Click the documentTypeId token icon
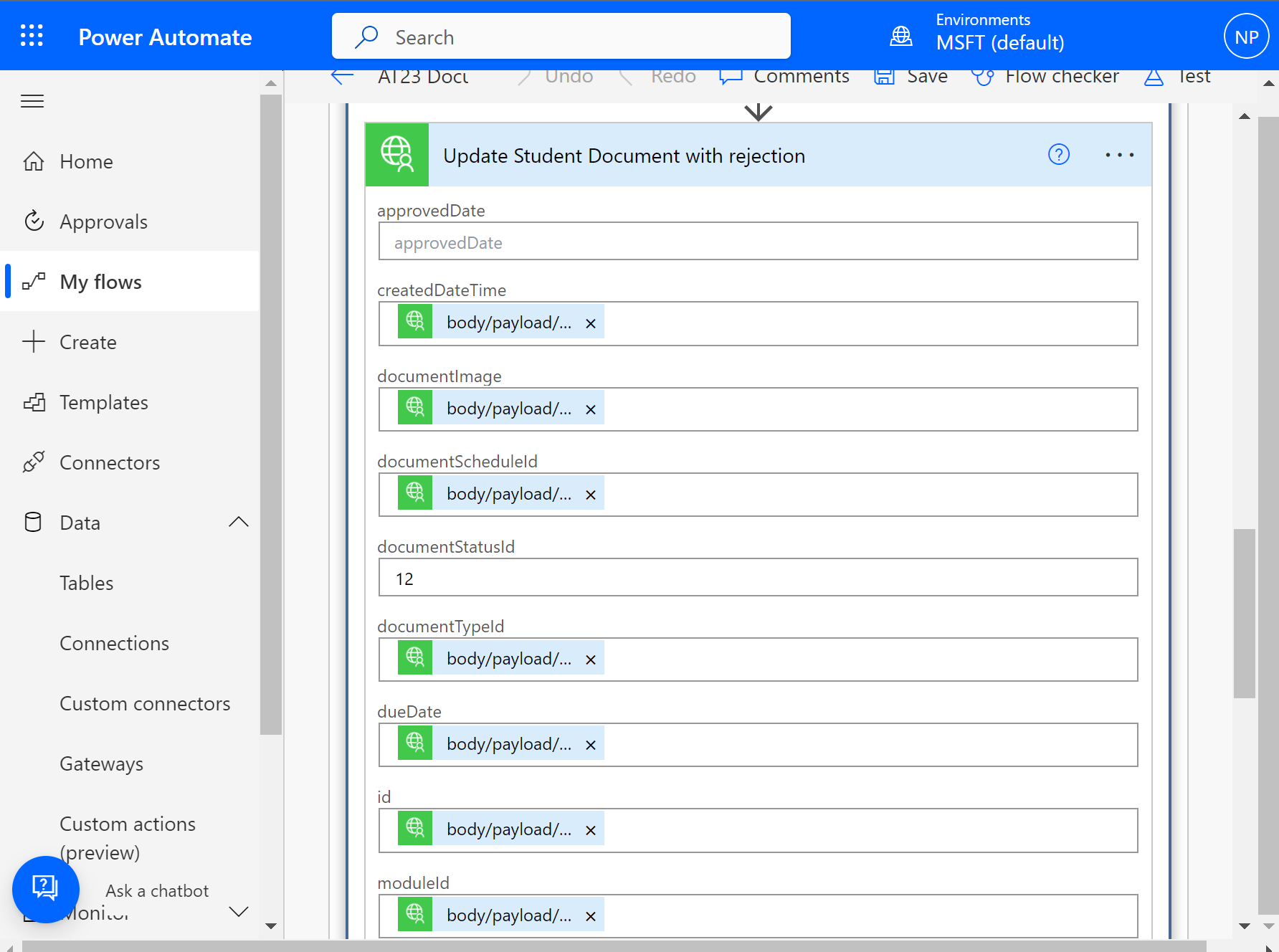 click(x=415, y=657)
